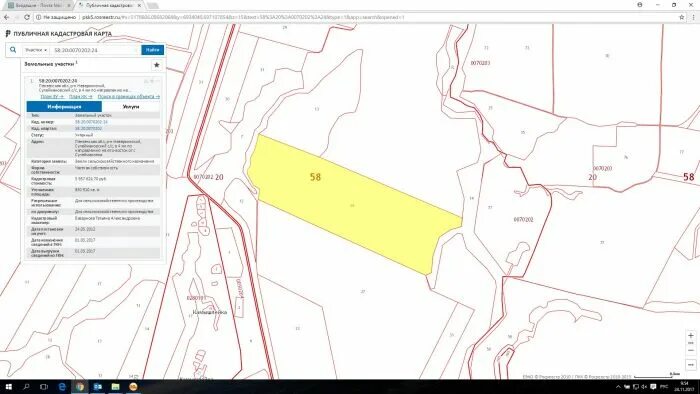Click the cadastral number link 58:20:0070202:24
The image size is (700, 394).
(91, 122)
